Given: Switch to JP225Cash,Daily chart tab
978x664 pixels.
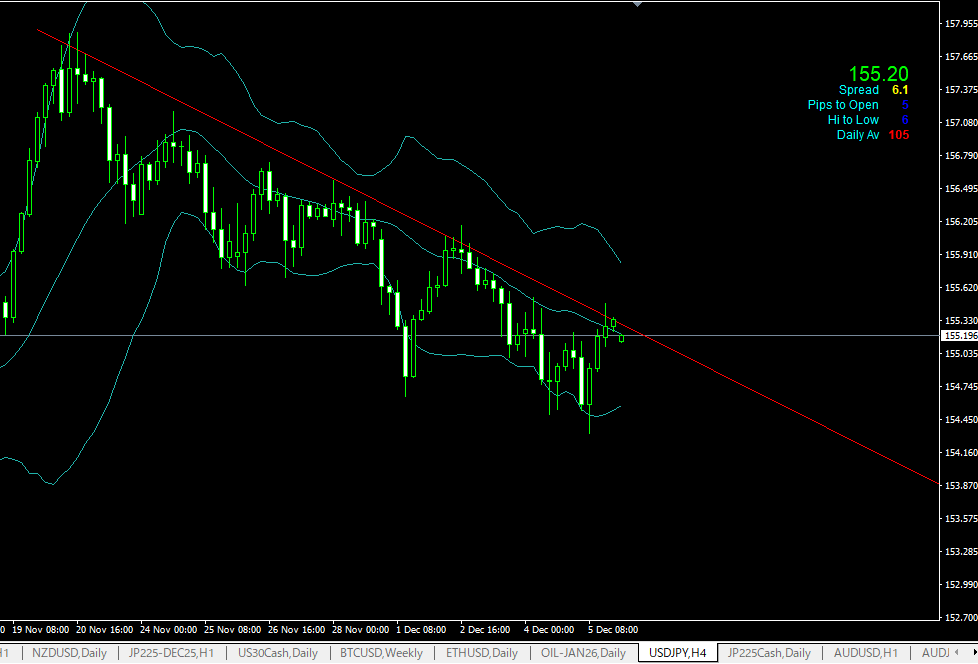Looking at the screenshot, I should (769, 653).
